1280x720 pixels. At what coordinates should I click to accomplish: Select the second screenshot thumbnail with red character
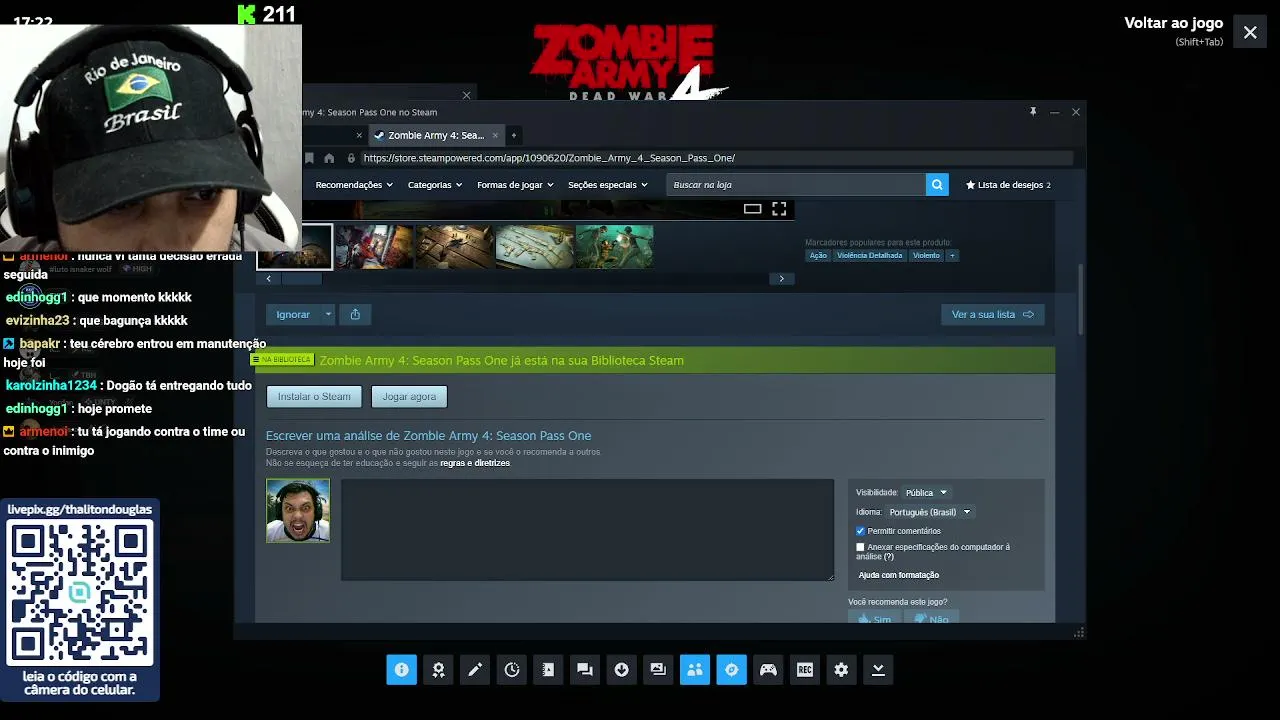(374, 246)
